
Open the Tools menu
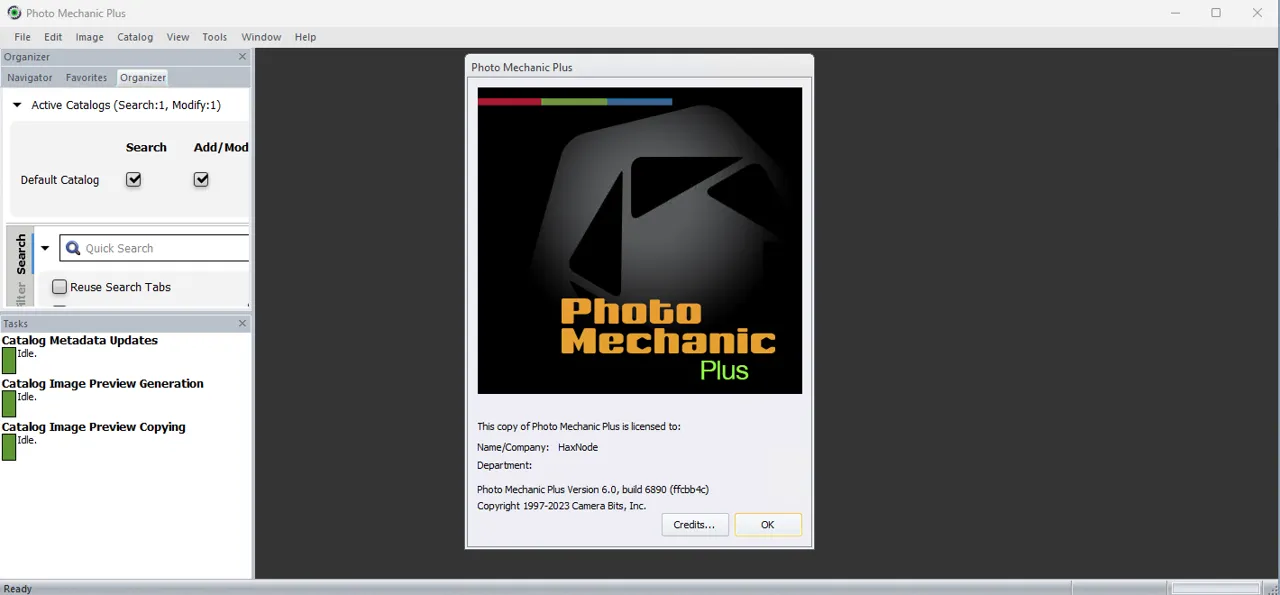click(215, 37)
